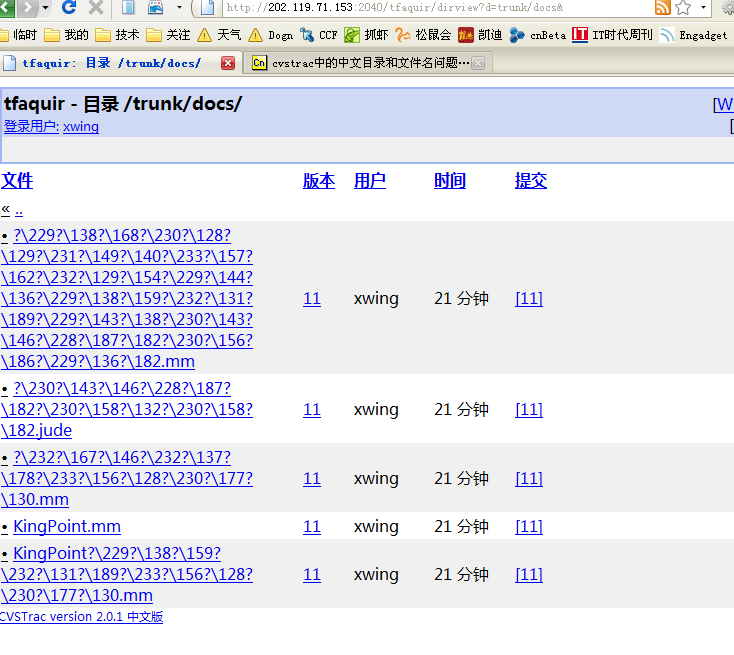Viewport: 734px width, 655px height.
Task: Switch to the cvstrac中的中文目录 tab
Action: pos(360,63)
